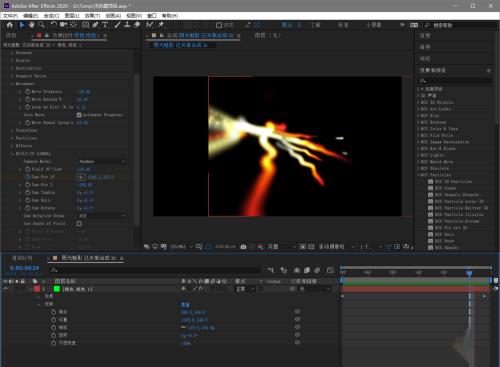Collapse the BCC Particles effects category

point(418,175)
